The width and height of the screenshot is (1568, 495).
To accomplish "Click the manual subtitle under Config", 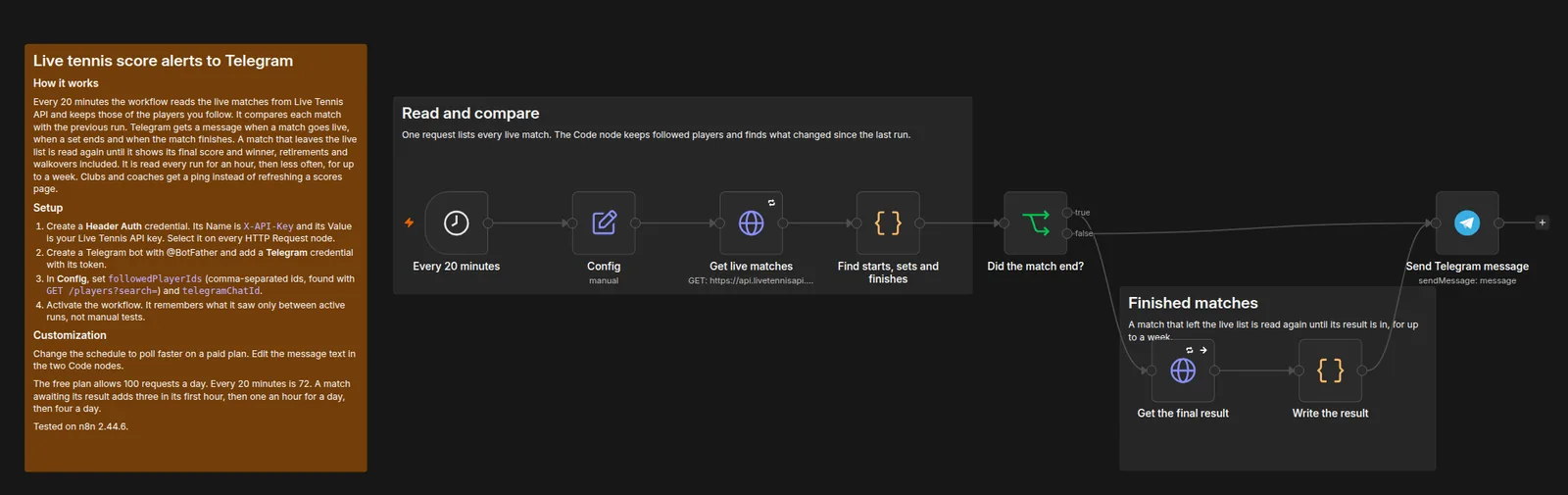I will (x=604, y=281).
